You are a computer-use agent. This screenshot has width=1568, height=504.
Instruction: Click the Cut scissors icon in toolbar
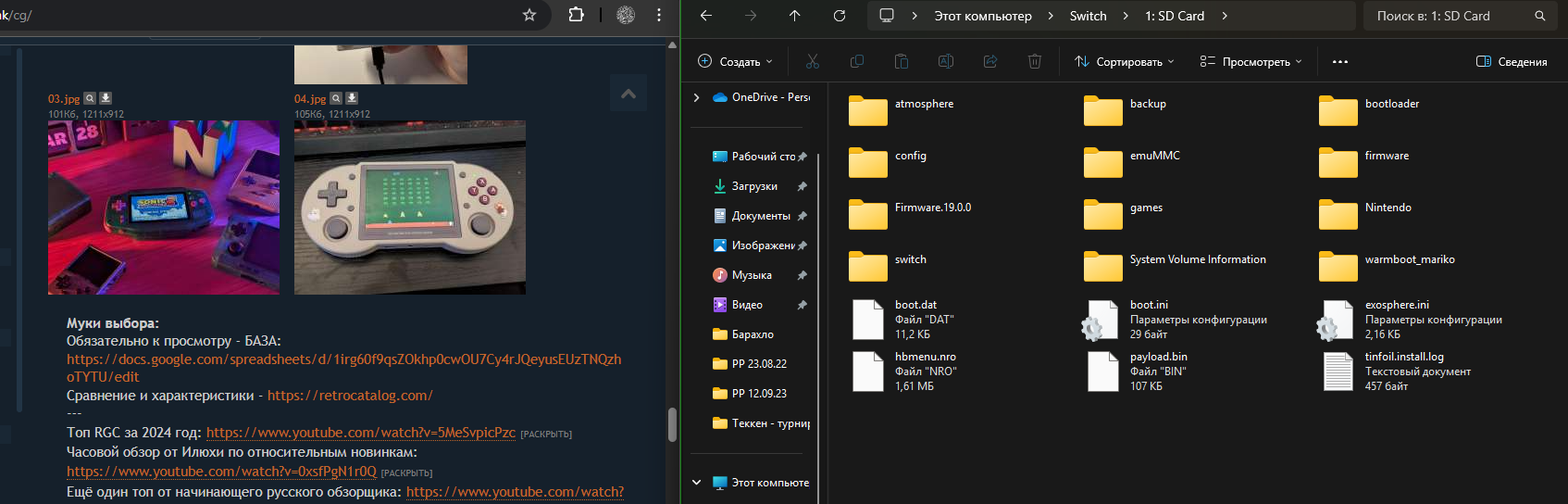pos(813,61)
